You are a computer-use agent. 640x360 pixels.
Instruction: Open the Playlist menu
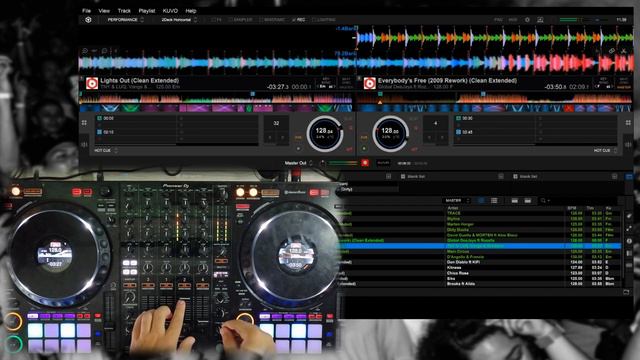coord(147,11)
